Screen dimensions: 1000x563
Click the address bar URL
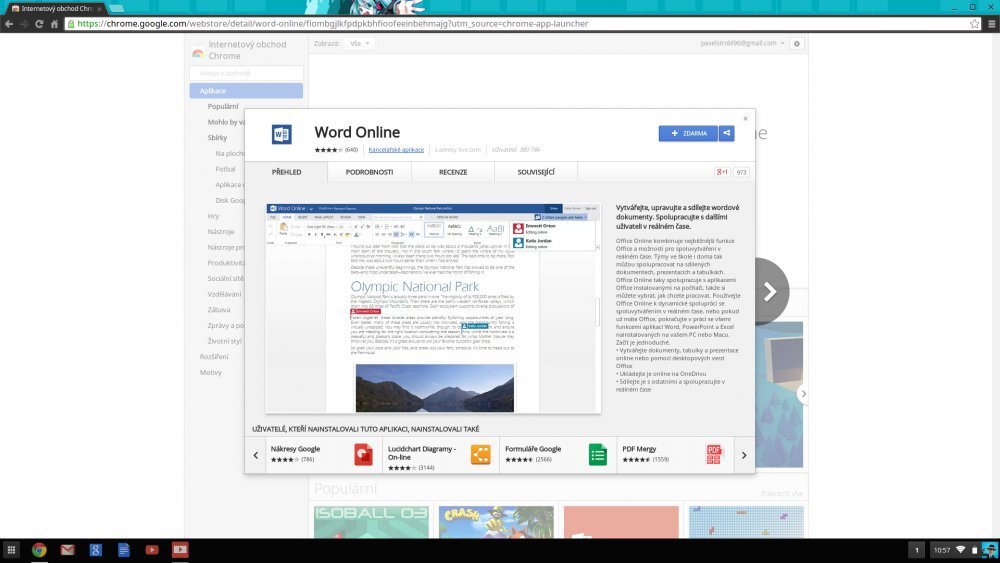333,24
